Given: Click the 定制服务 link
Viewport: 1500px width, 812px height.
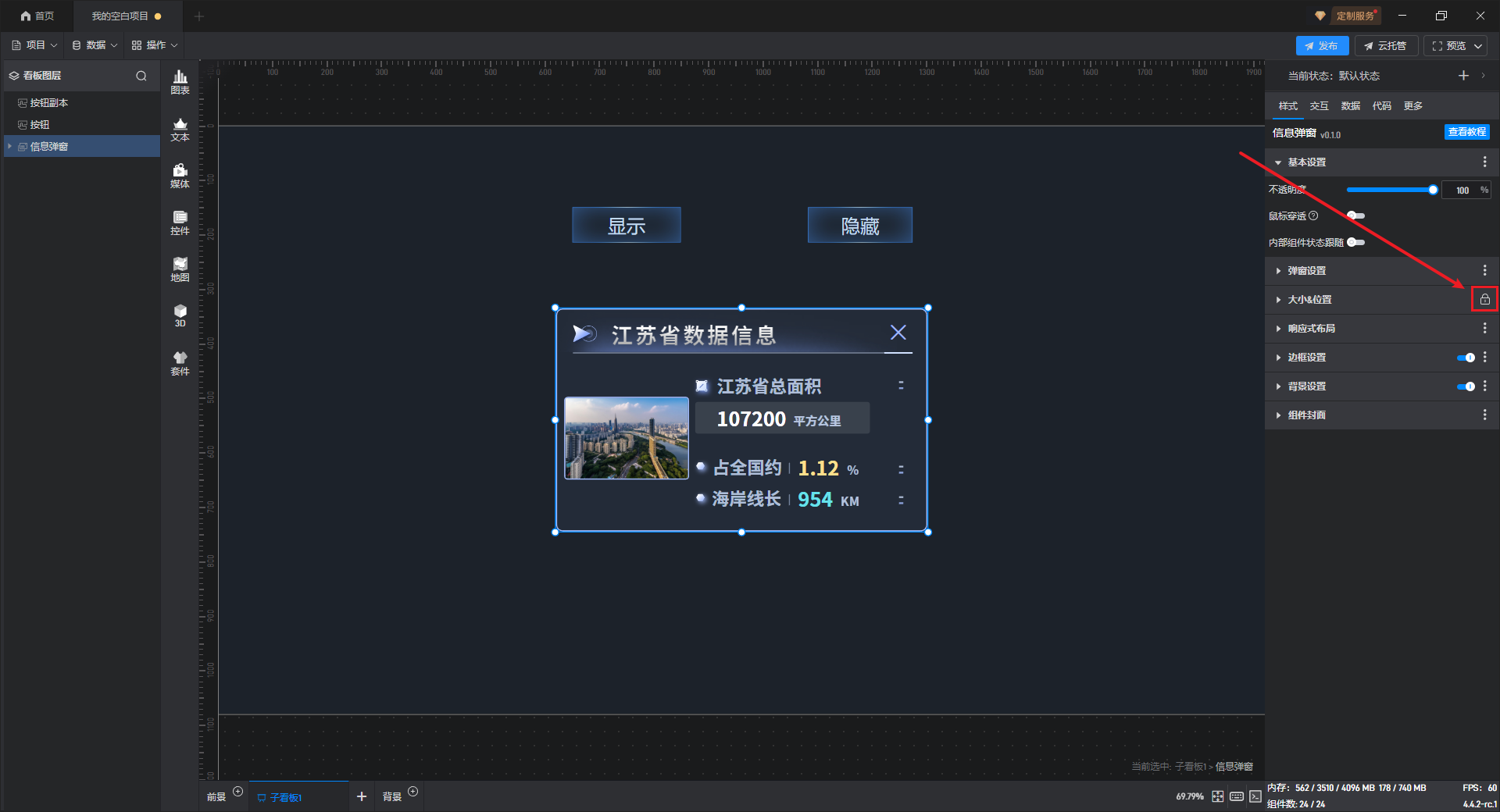Looking at the screenshot, I should point(1355,16).
